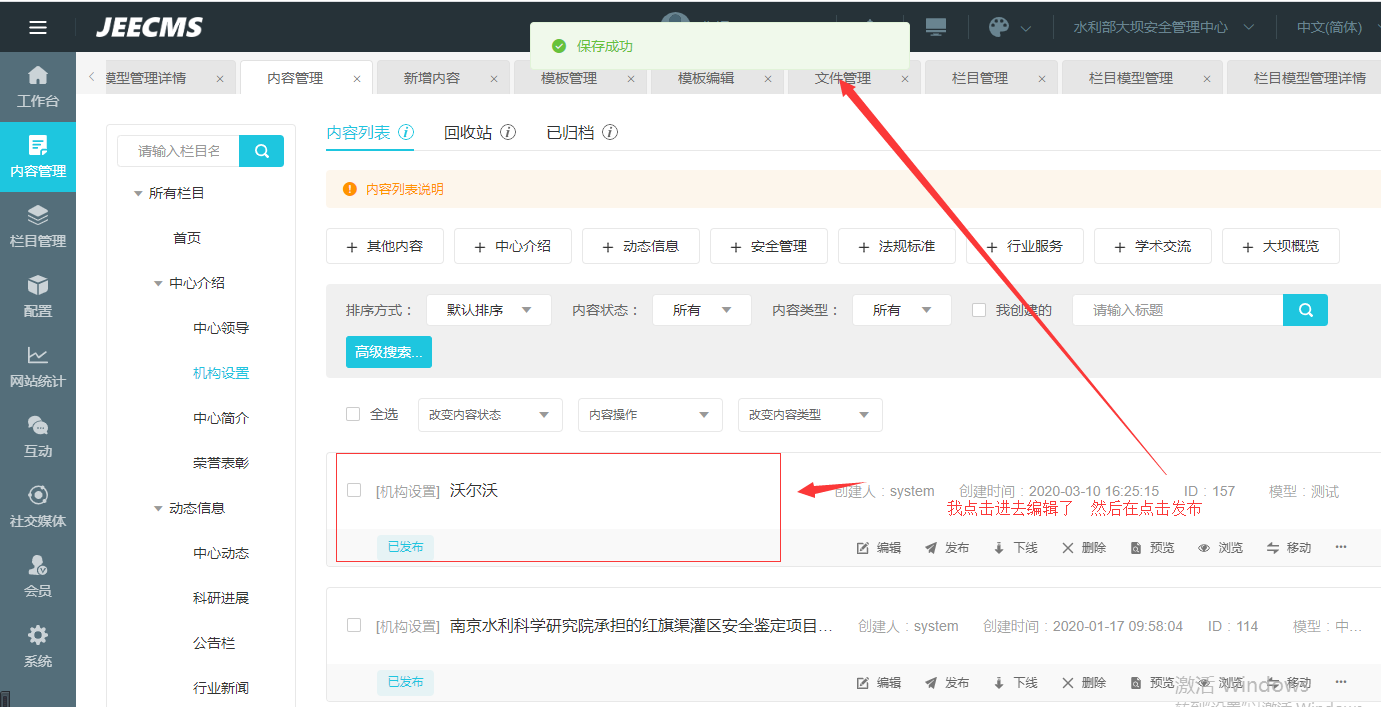Open 改变内容状态 dropdown

coord(490,415)
